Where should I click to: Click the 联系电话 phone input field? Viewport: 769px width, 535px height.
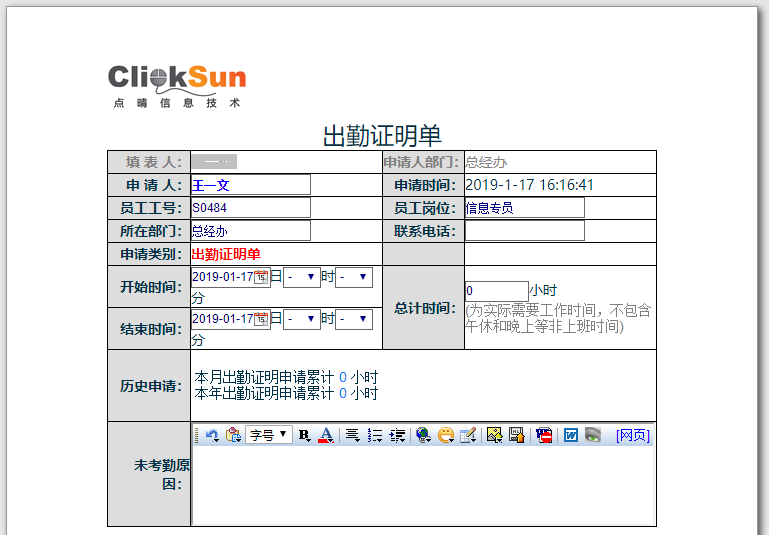pos(524,231)
